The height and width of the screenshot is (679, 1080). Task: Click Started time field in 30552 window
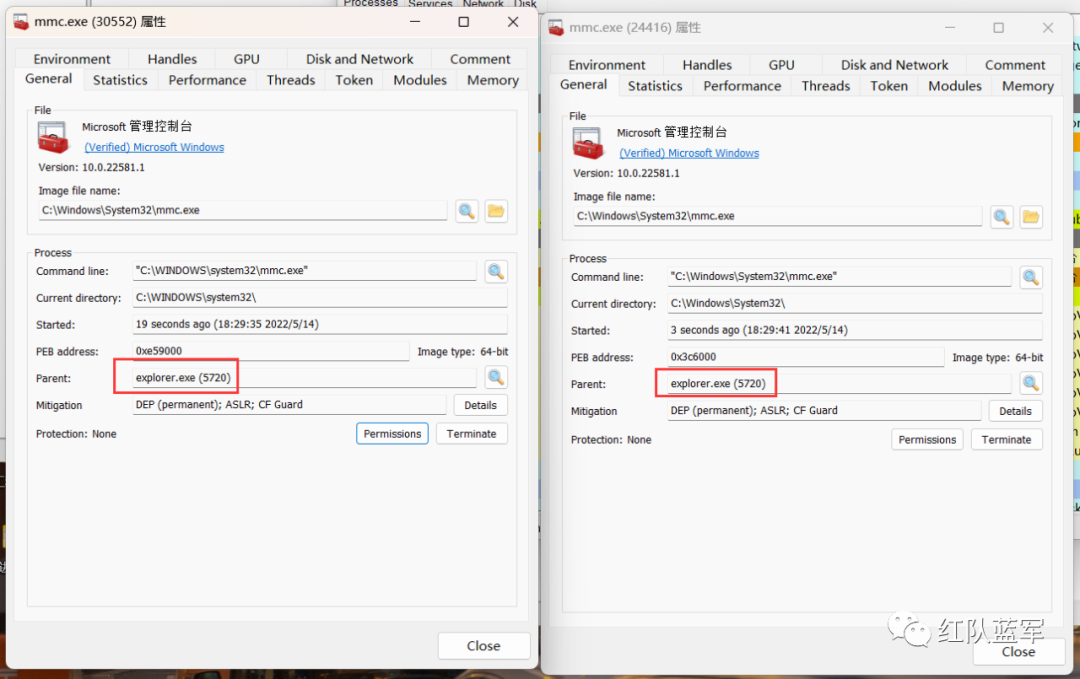(x=320, y=324)
